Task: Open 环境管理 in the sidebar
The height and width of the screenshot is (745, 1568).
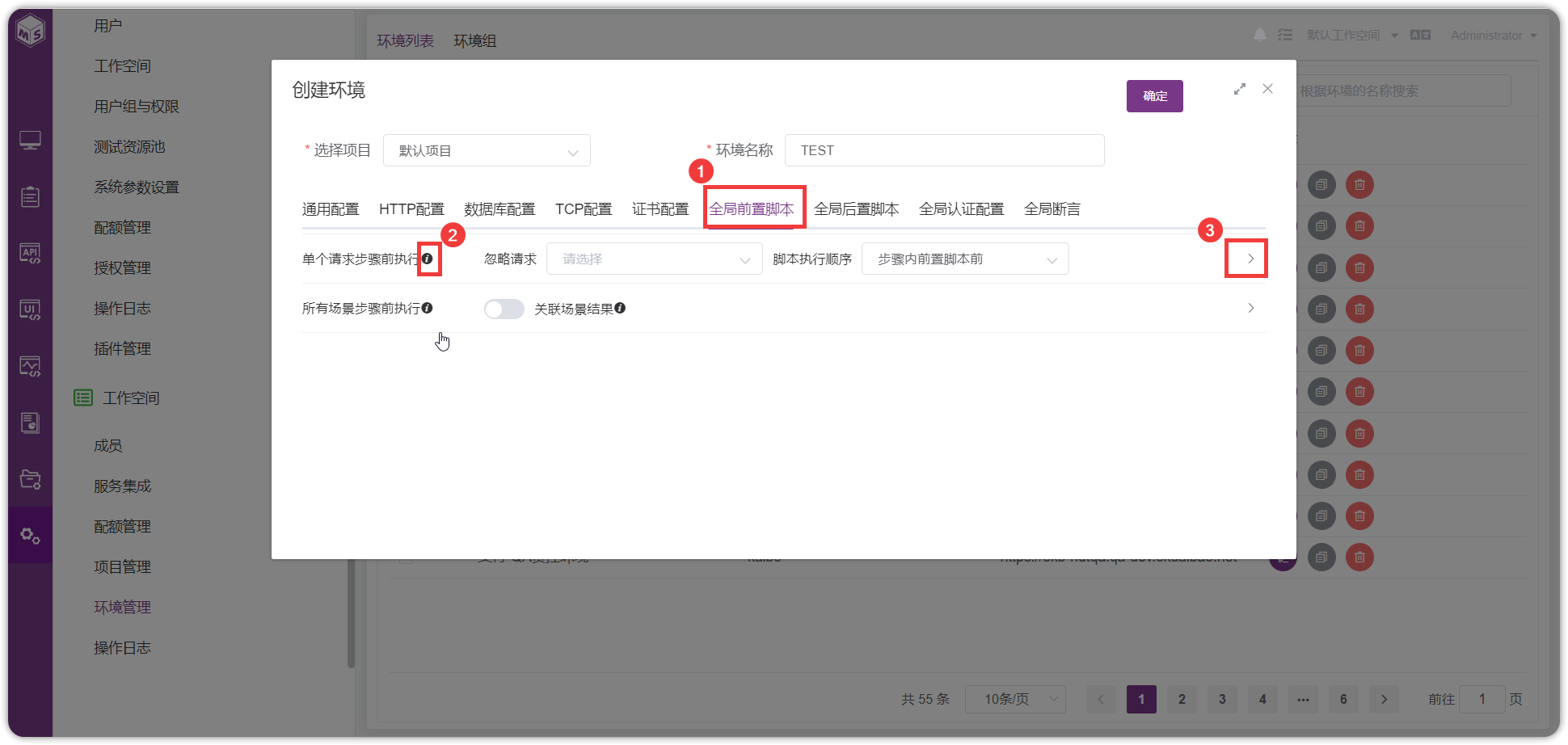Action: tap(122, 607)
